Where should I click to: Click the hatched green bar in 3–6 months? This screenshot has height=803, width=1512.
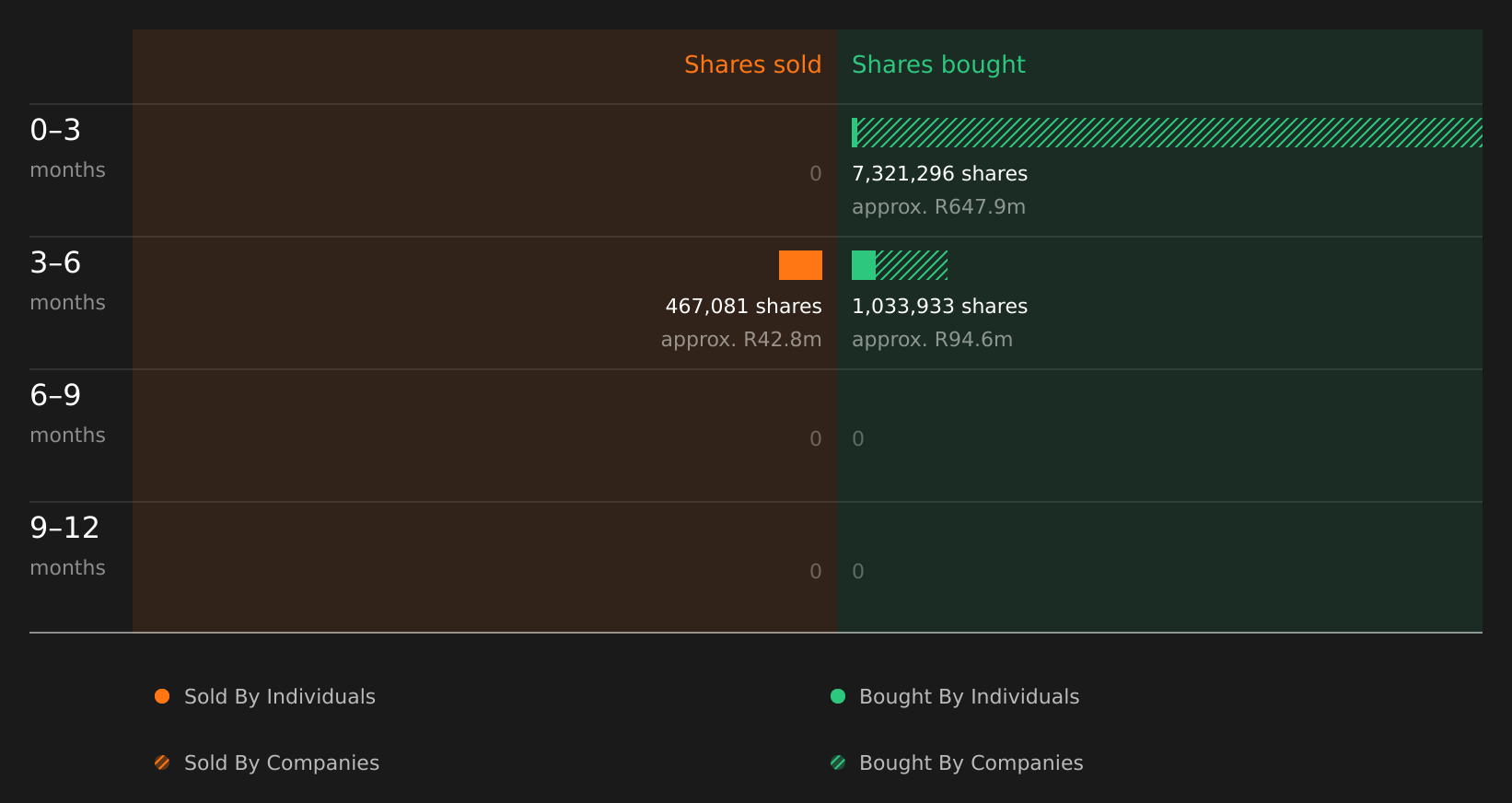912,265
